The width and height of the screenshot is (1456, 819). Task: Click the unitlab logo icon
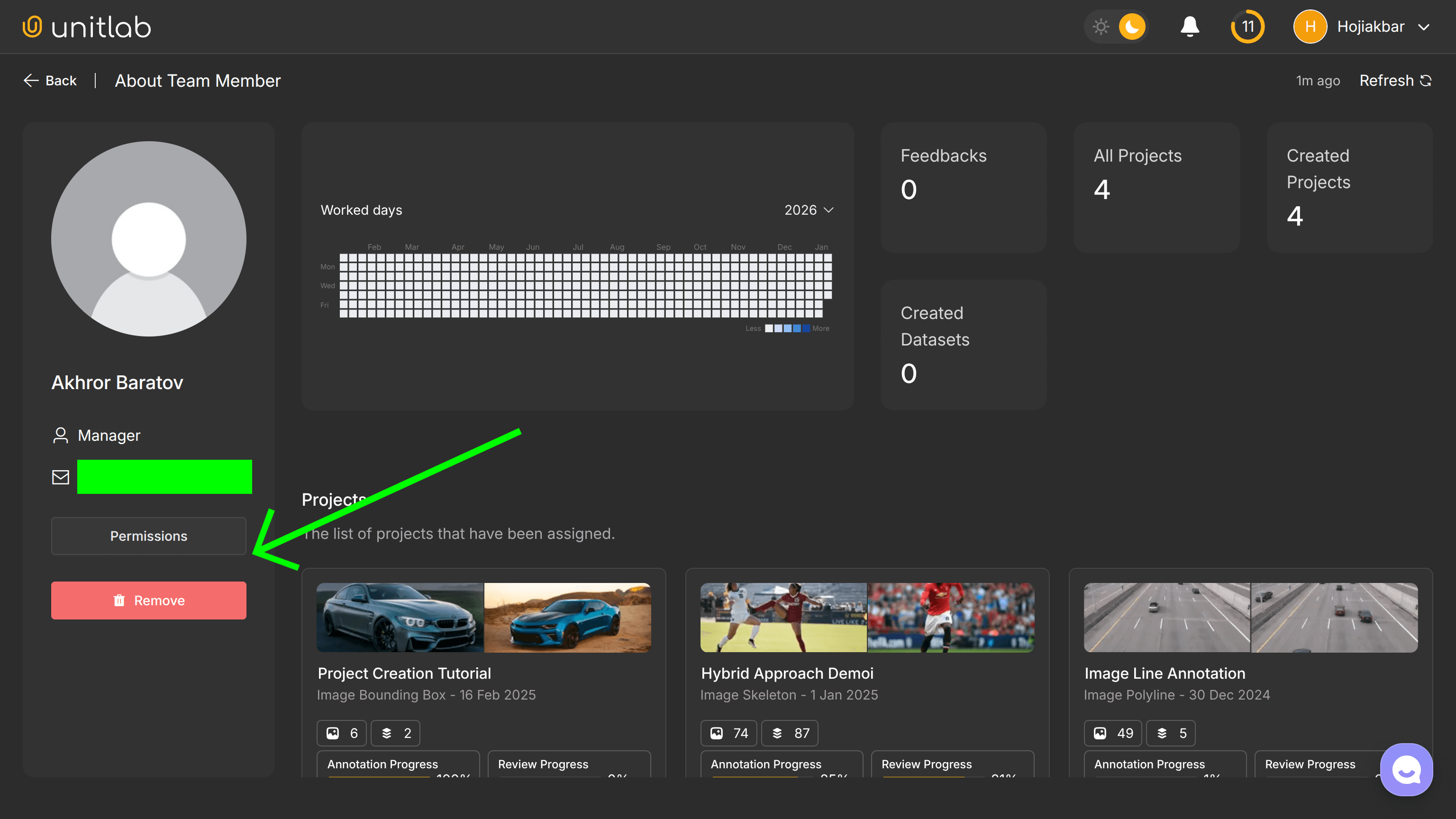32,27
